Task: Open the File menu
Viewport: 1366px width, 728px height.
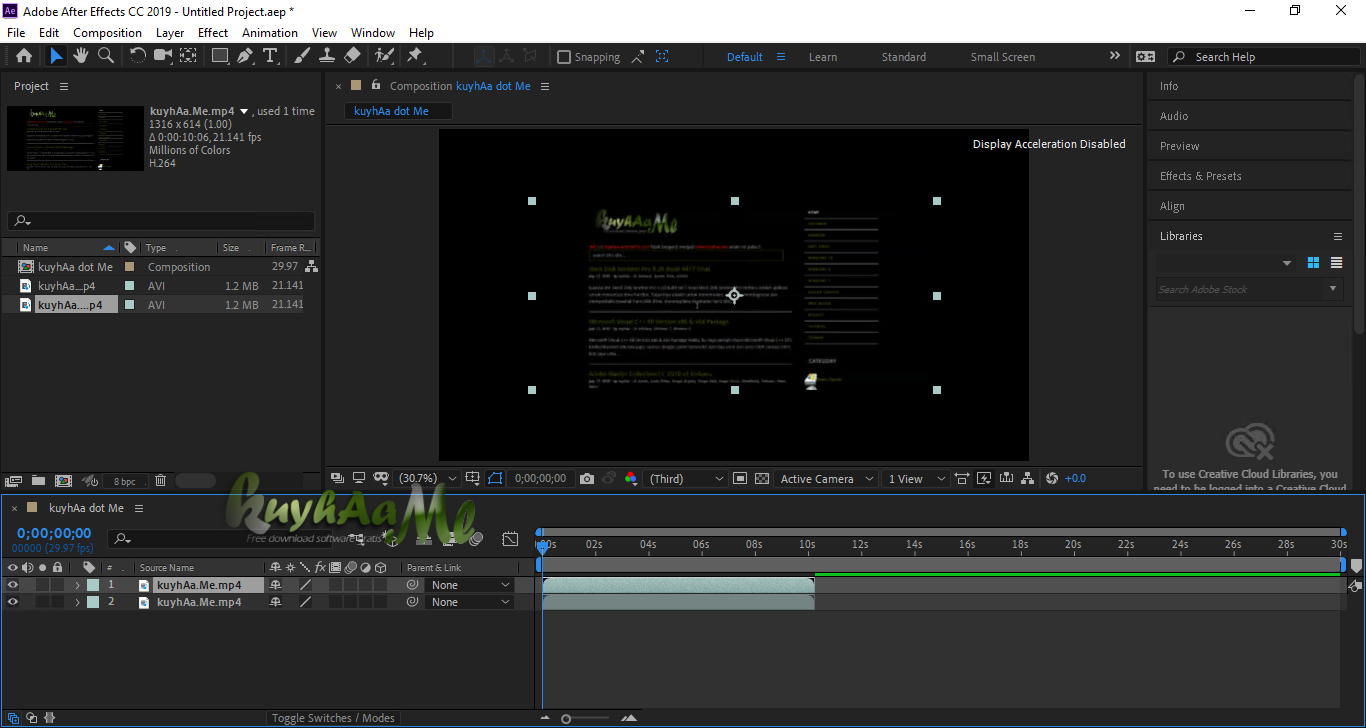Action: pyautogui.click(x=16, y=32)
